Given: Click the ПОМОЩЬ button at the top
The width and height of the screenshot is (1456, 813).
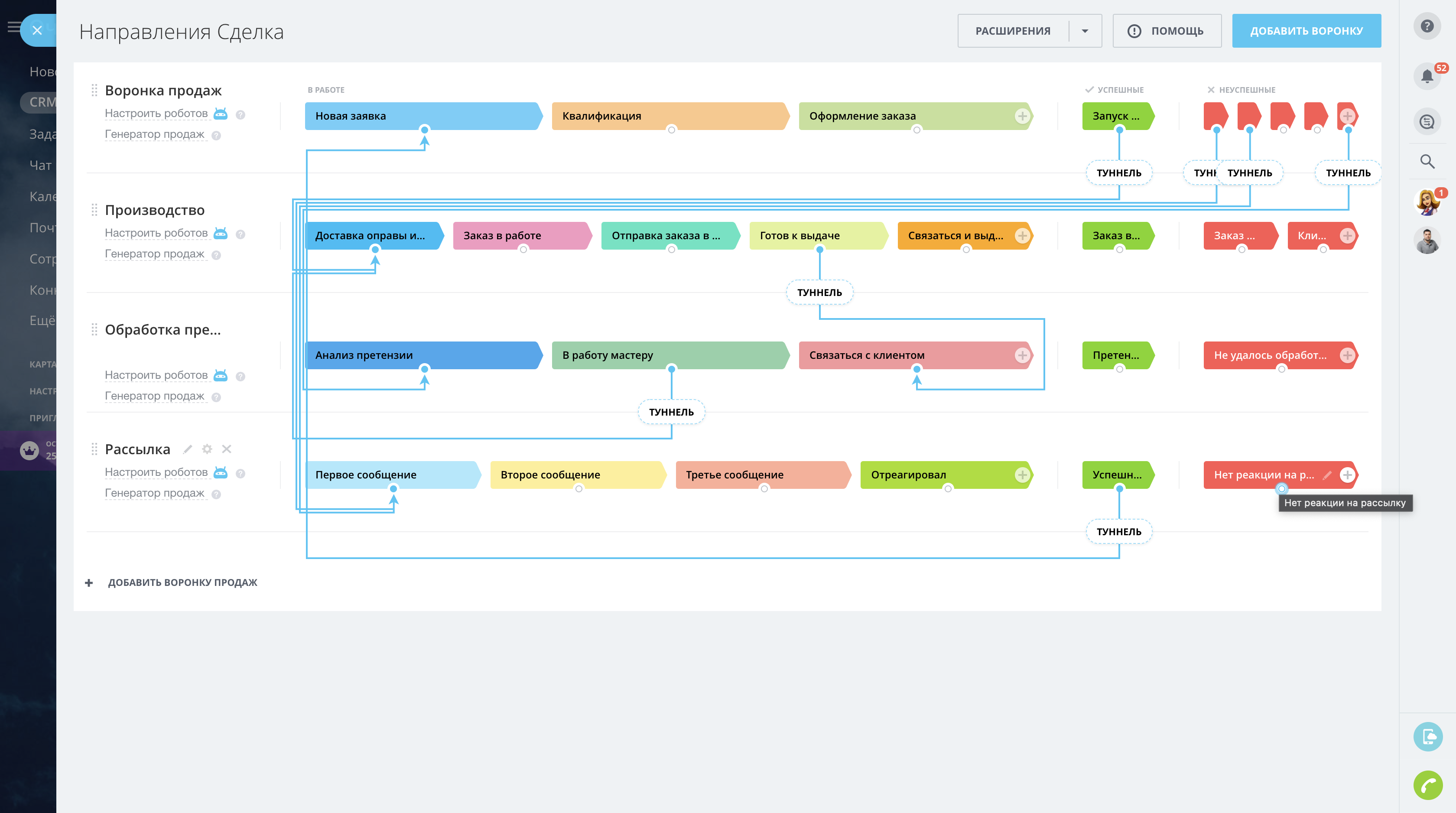Looking at the screenshot, I should 1166,30.
